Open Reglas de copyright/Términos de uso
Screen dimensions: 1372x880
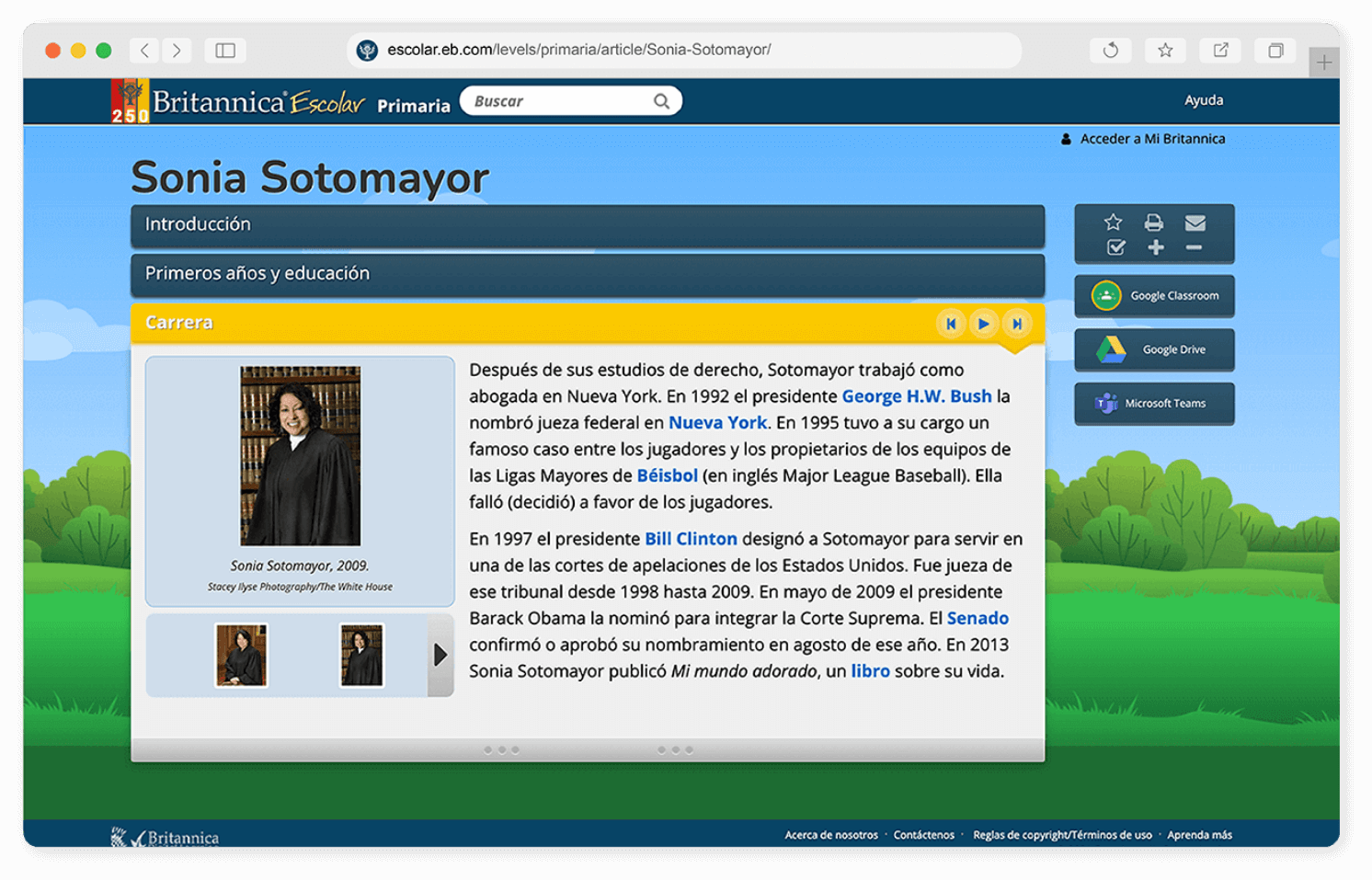[x=1062, y=835]
